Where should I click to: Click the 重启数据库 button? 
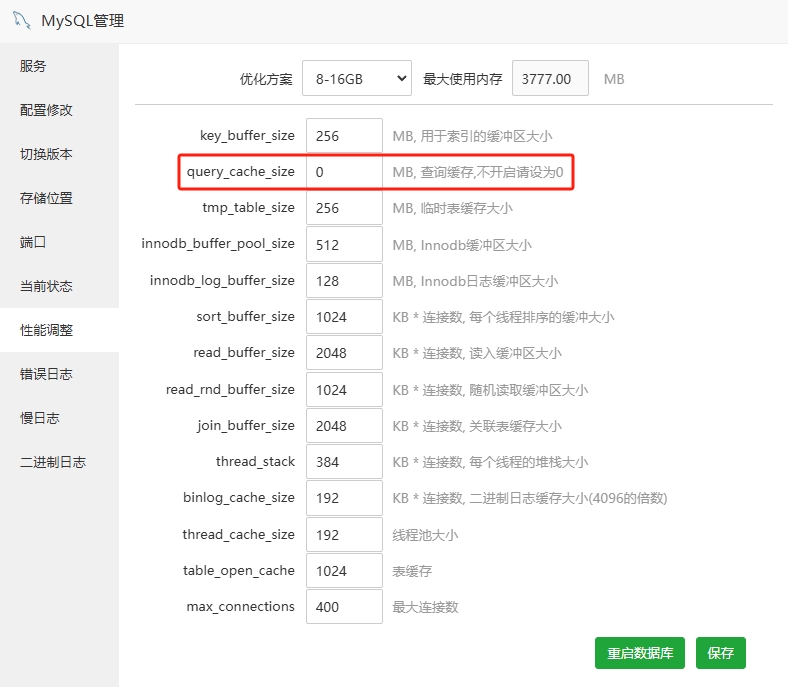coord(640,653)
